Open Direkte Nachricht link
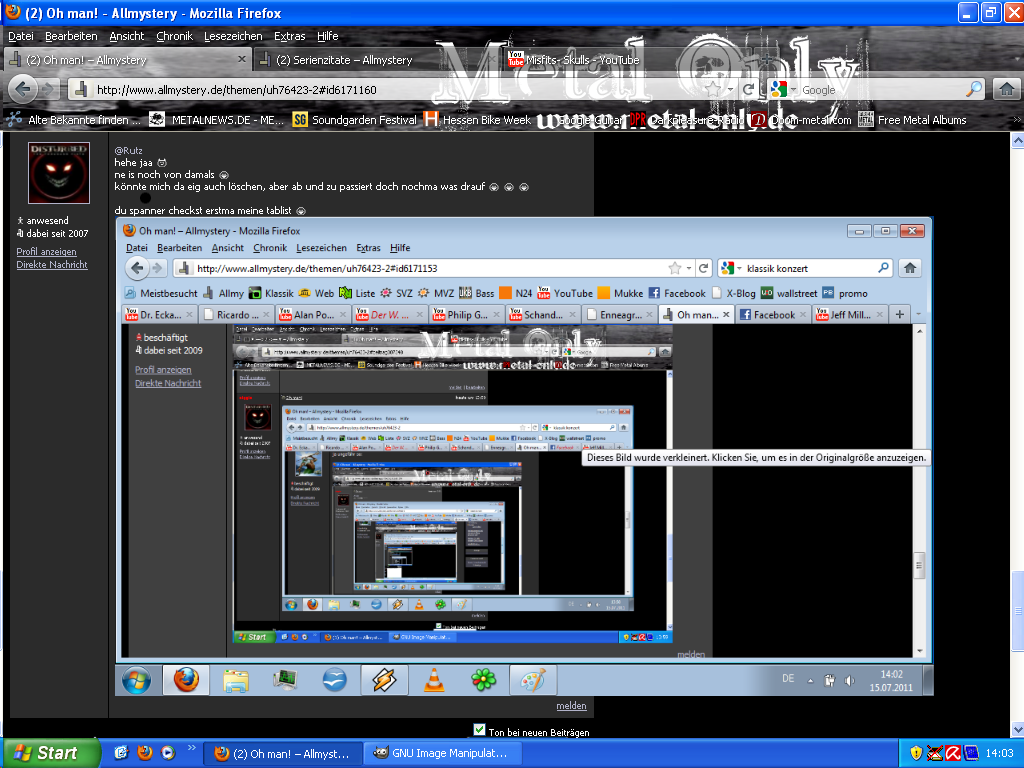This screenshot has height=768, width=1024. click(x=52, y=264)
